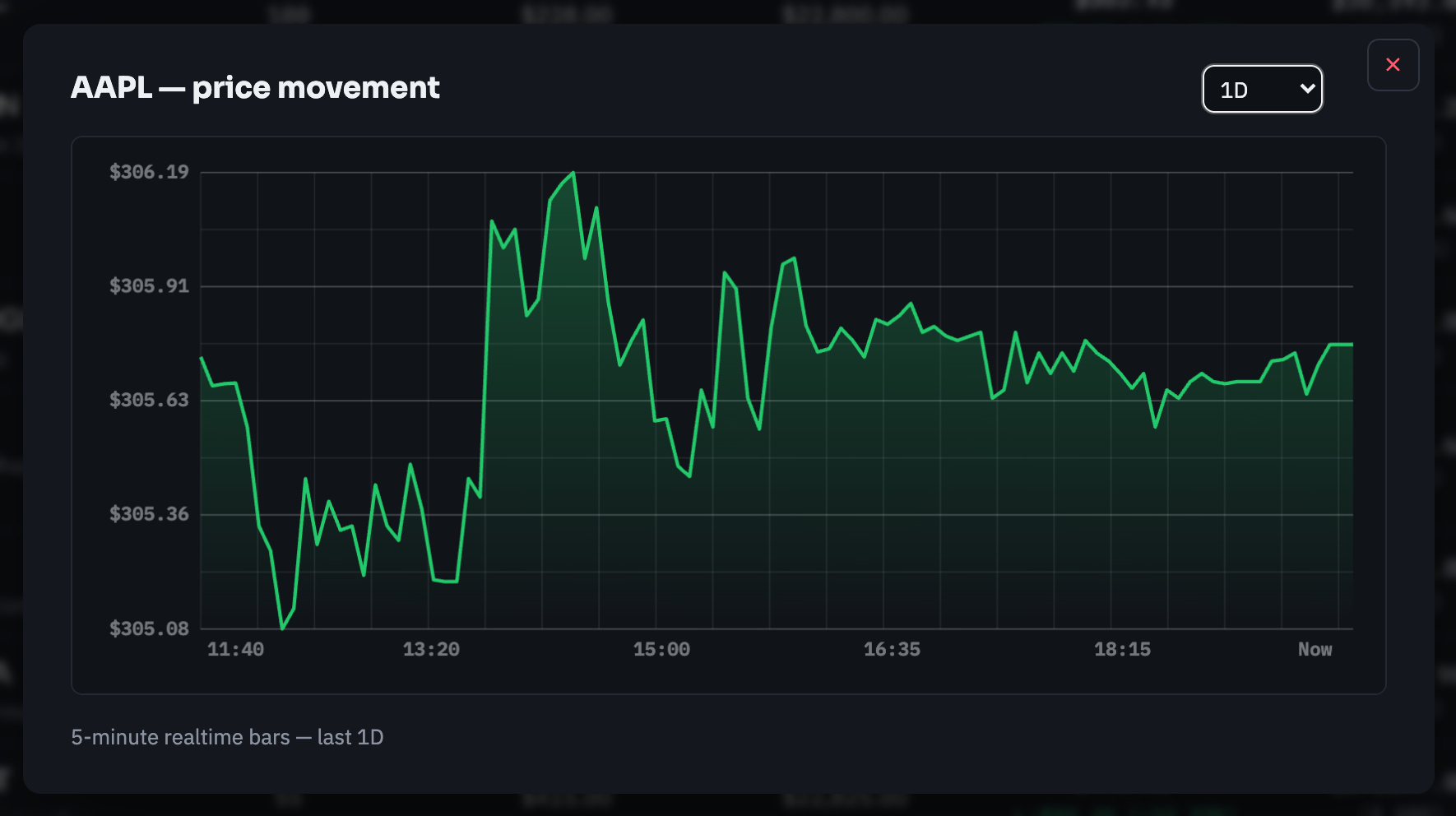Viewport: 1456px width, 816px height.
Task: Click the $305.36 y-axis label
Action: coord(149,514)
